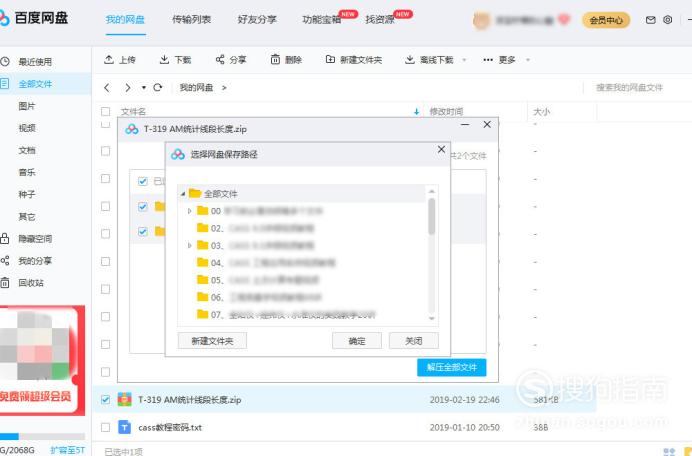Click the Offline Download (离线下载) icon

click(410, 60)
